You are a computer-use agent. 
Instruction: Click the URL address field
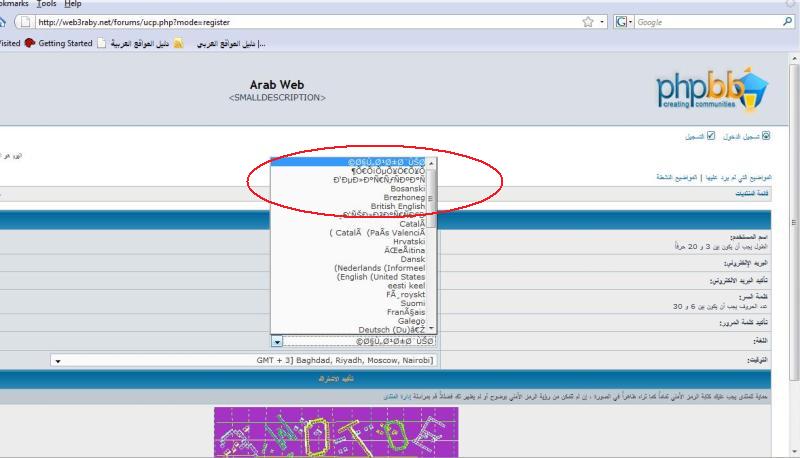[x=300, y=22]
